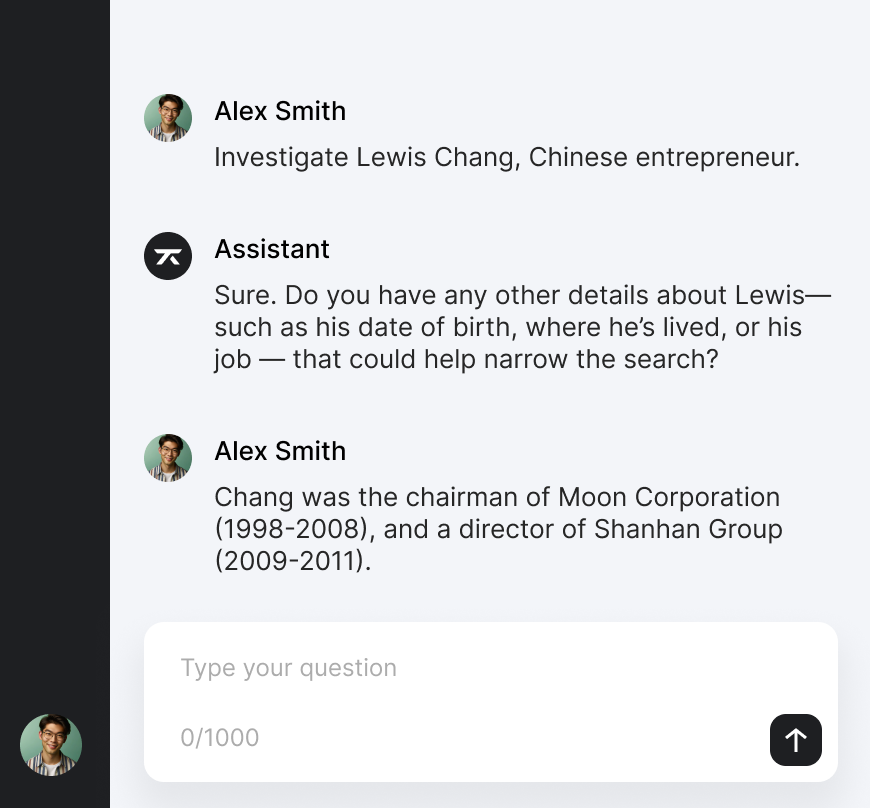
Task: Click the Assistant's round logo icon
Action: click(168, 256)
